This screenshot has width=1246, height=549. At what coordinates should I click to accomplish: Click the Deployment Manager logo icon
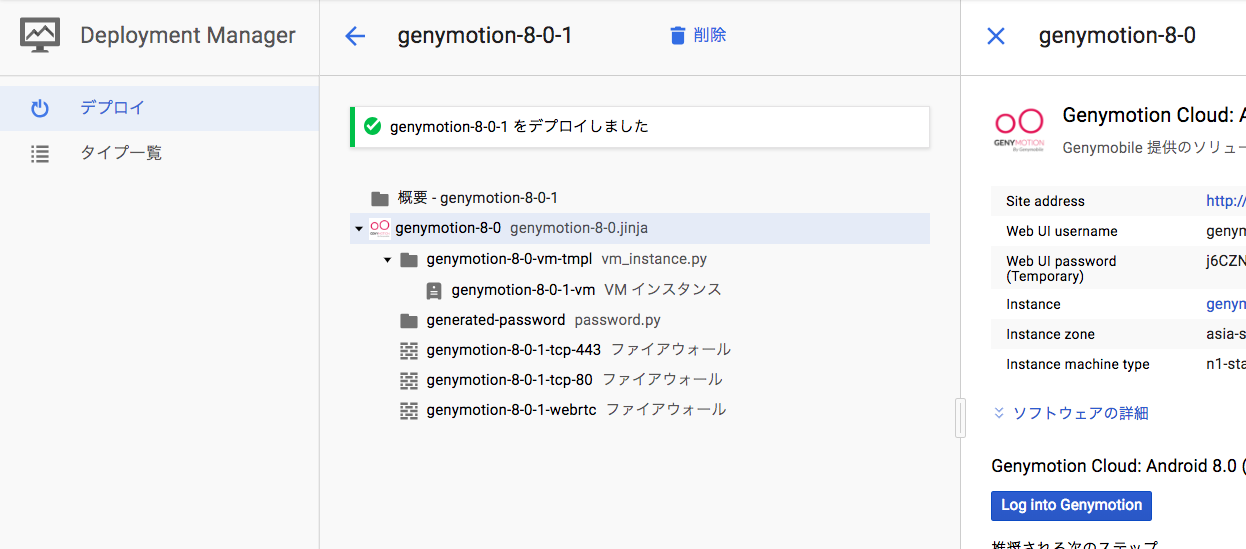pyautogui.click(x=40, y=36)
